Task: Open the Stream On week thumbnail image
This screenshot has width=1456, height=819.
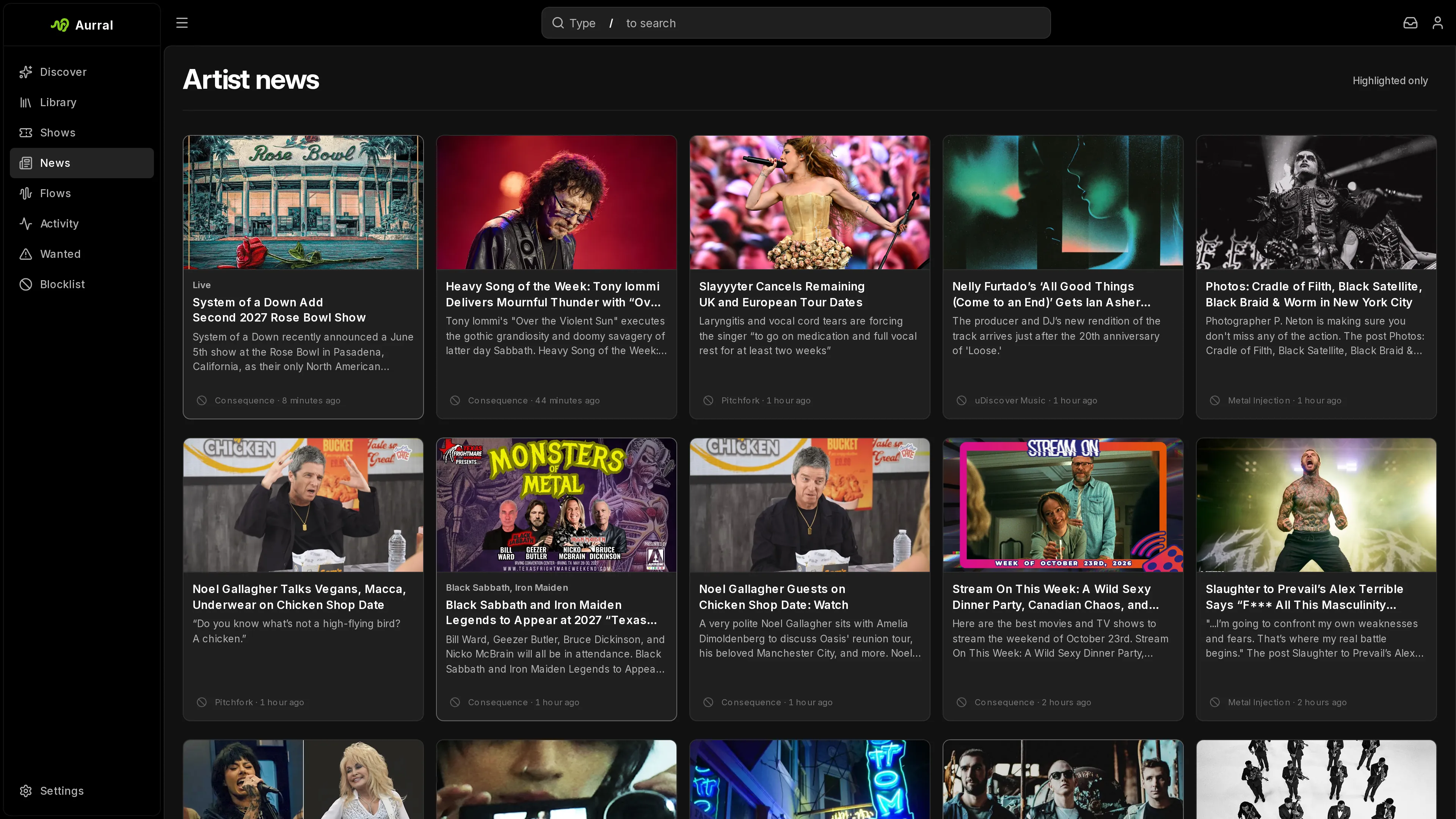Action: coord(1062,505)
